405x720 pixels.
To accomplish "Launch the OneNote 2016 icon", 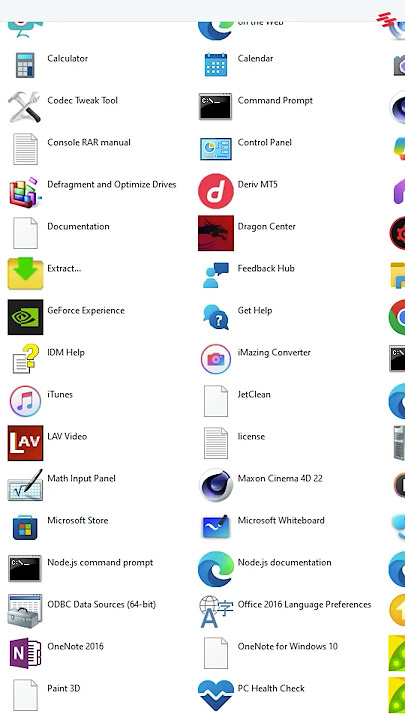I will (x=25, y=652).
